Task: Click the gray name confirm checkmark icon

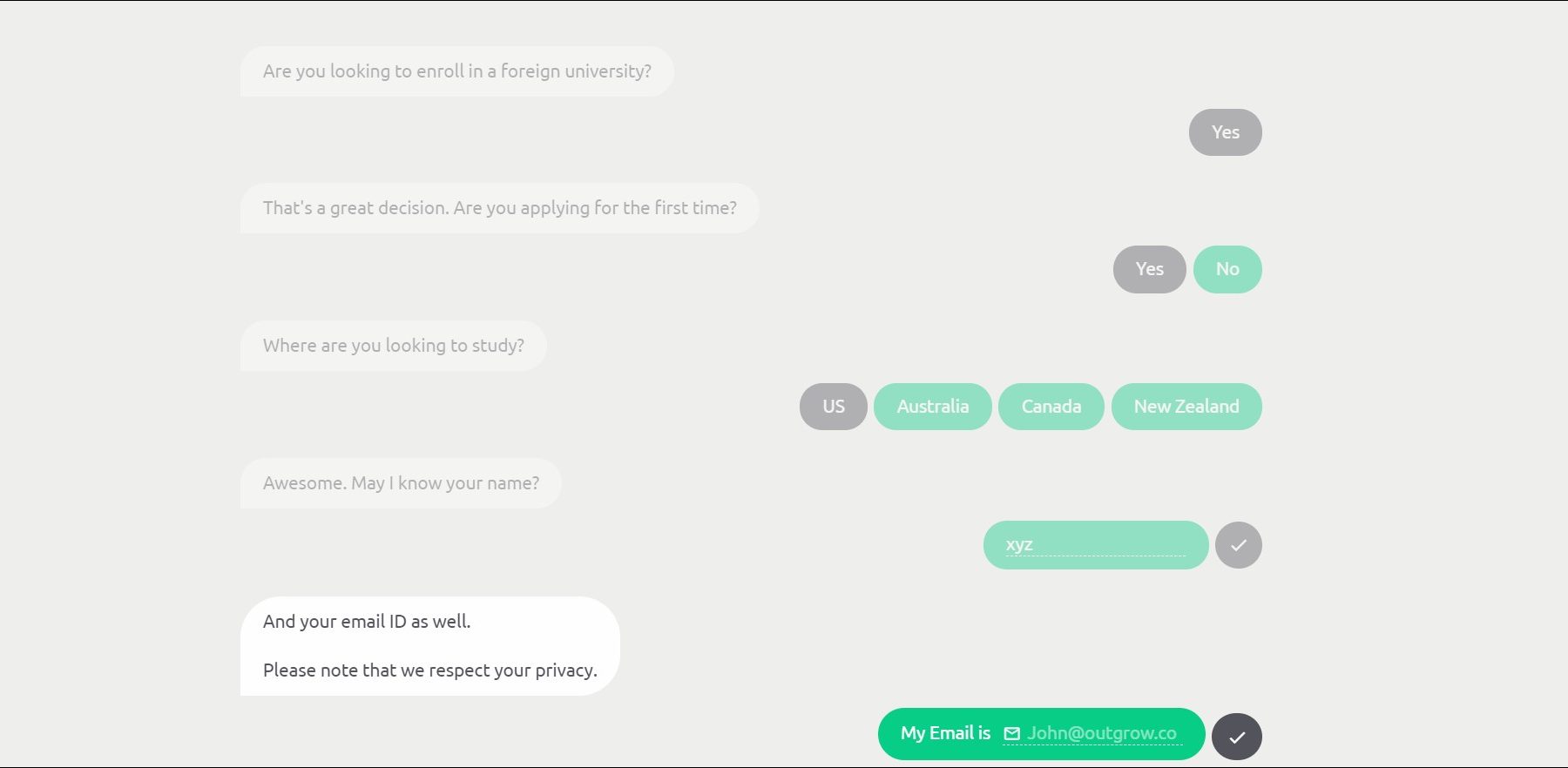Action: 1239,545
